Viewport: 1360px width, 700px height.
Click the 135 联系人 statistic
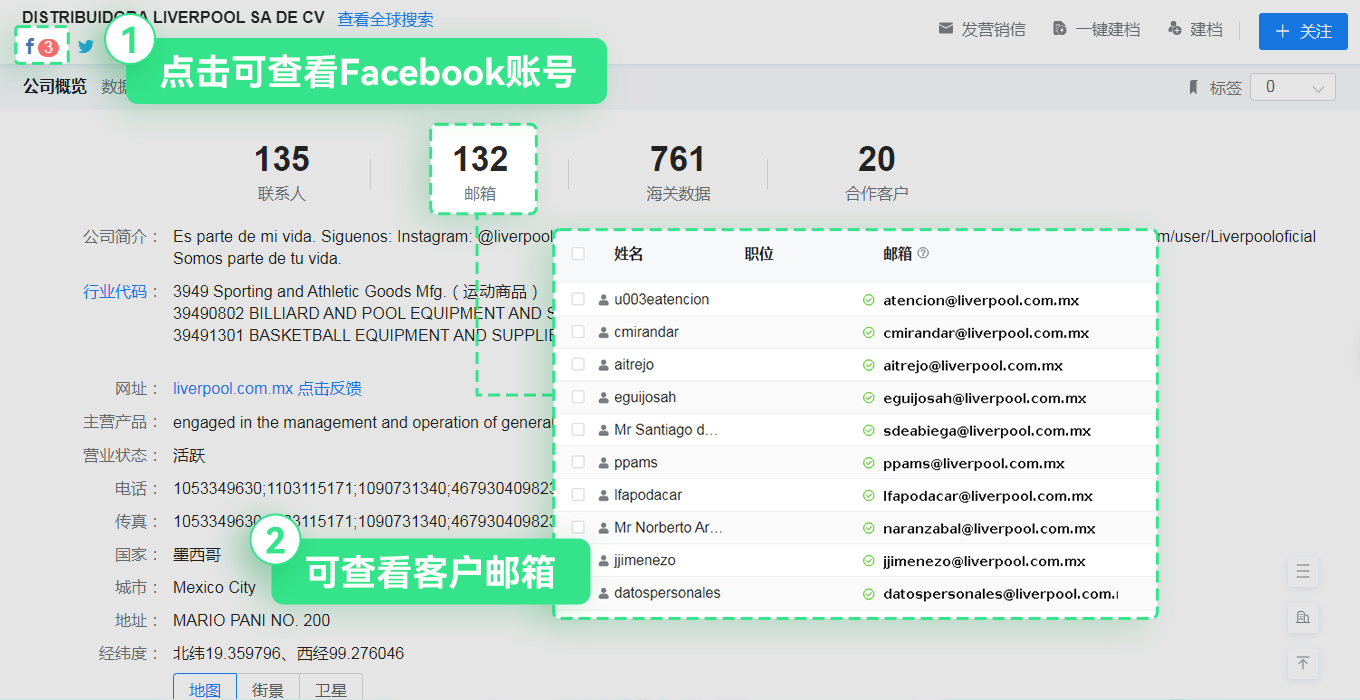tap(281, 171)
